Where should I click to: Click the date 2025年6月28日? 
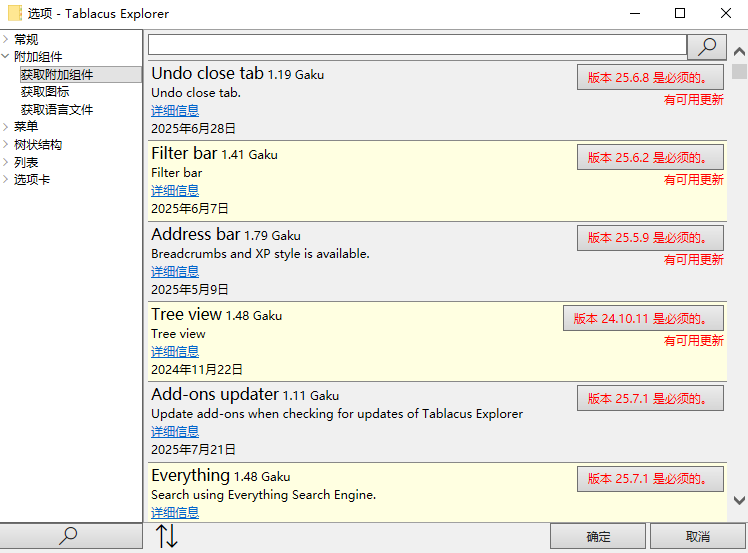tap(193, 129)
